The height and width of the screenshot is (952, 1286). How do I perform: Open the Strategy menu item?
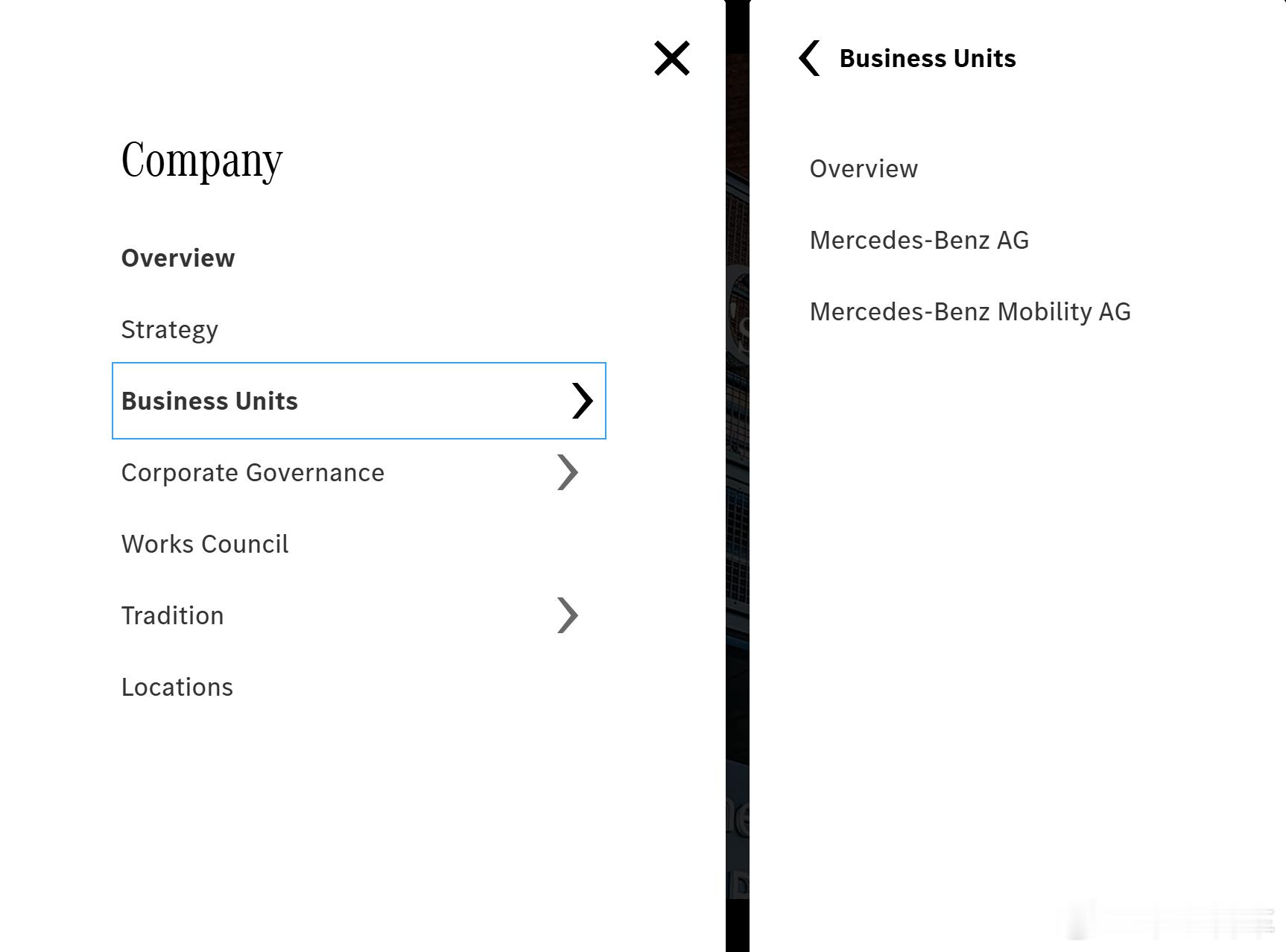tap(170, 329)
